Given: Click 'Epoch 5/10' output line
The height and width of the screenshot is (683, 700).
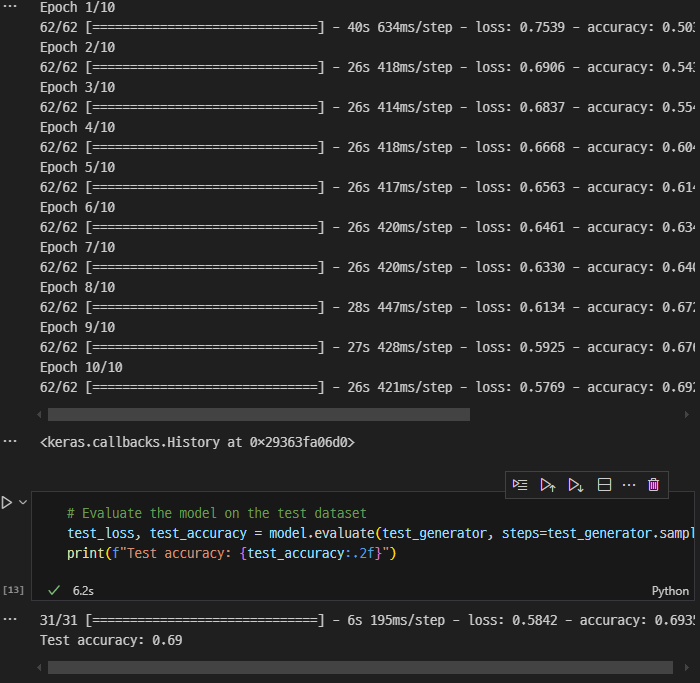Looking at the screenshot, I should 77,167.
